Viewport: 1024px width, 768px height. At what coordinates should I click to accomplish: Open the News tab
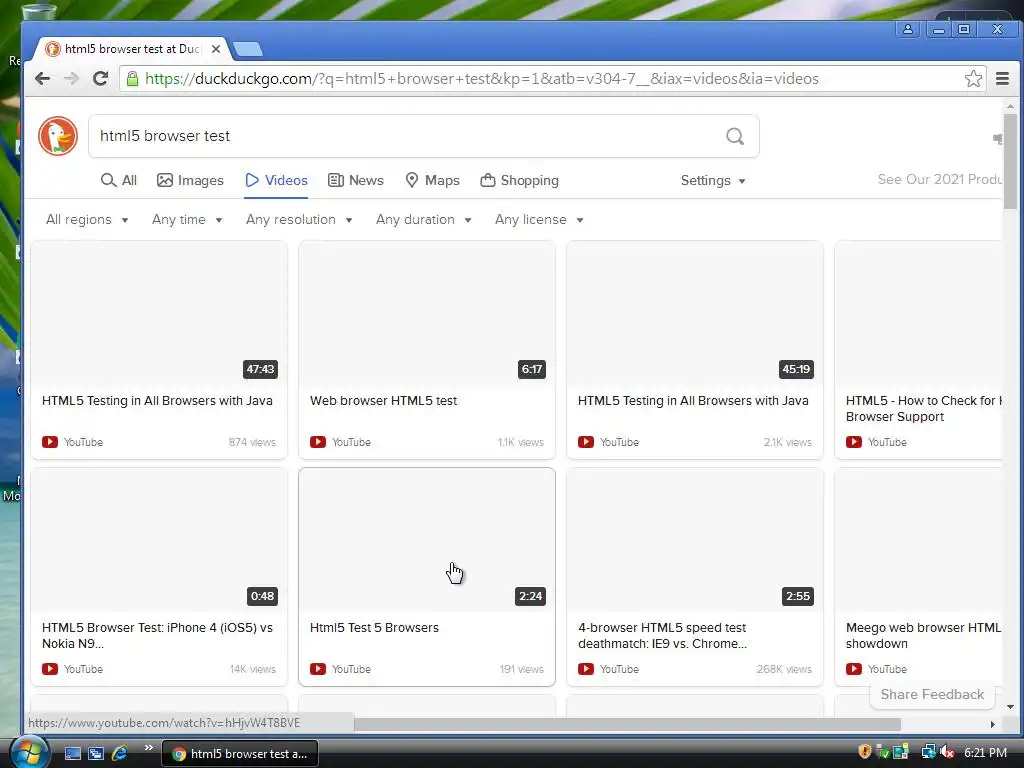356,180
